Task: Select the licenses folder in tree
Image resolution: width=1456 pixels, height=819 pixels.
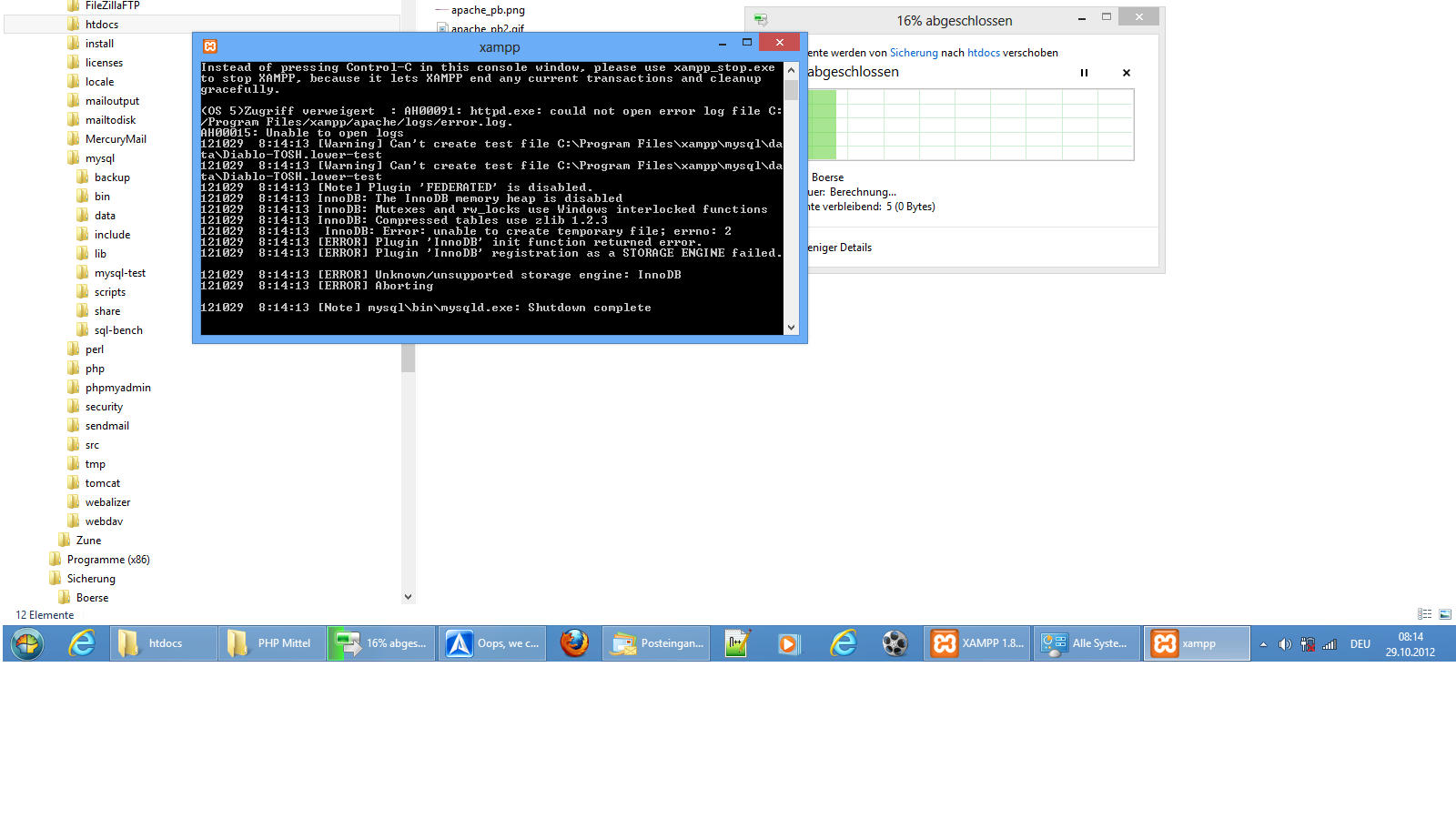Action: (x=104, y=63)
